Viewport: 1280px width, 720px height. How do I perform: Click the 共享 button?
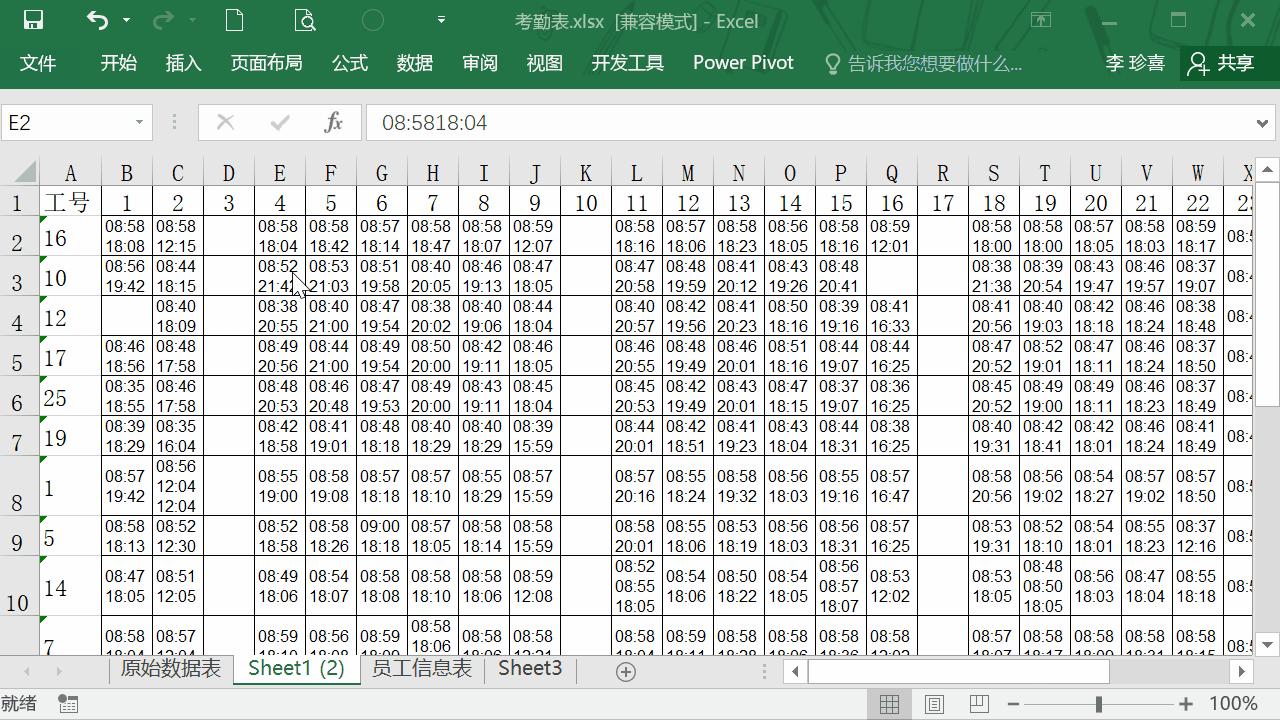[x=1230, y=62]
